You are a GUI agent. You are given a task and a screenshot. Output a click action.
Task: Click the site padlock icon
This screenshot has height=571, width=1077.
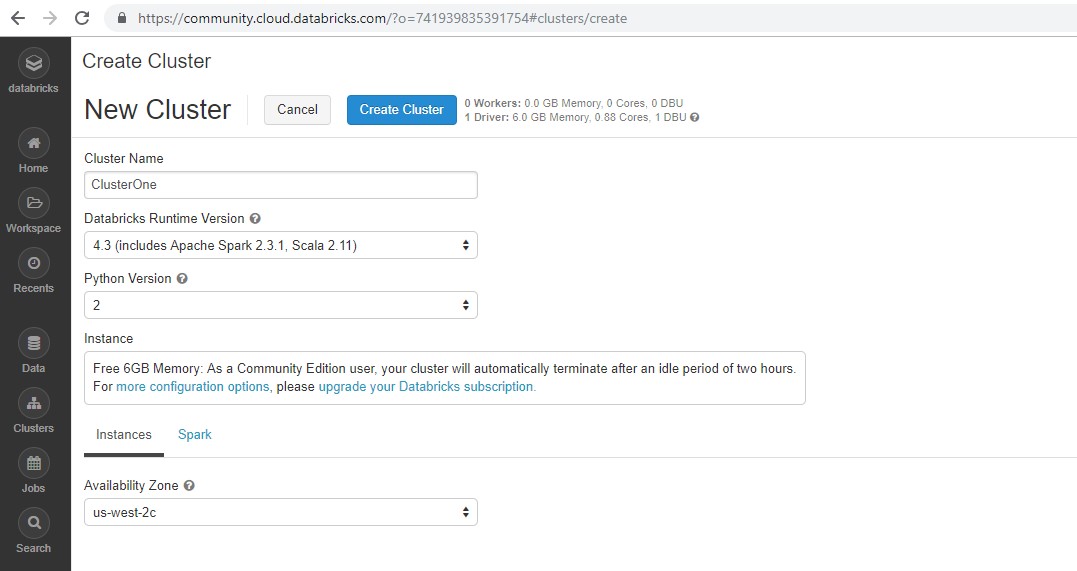tap(122, 18)
